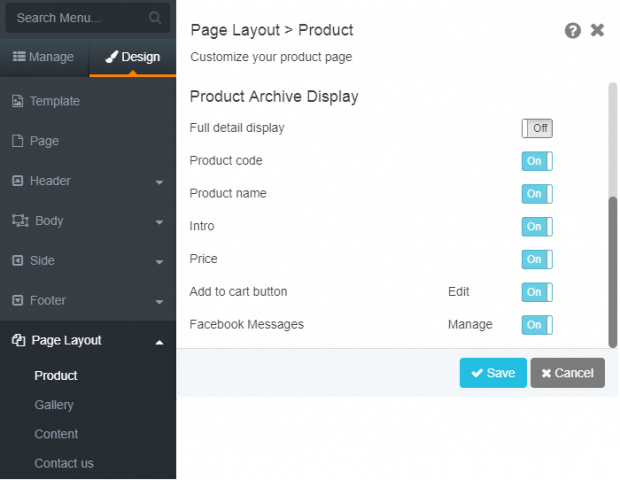
Task: Enable the Full detail display toggle
Action: [x=537, y=128]
